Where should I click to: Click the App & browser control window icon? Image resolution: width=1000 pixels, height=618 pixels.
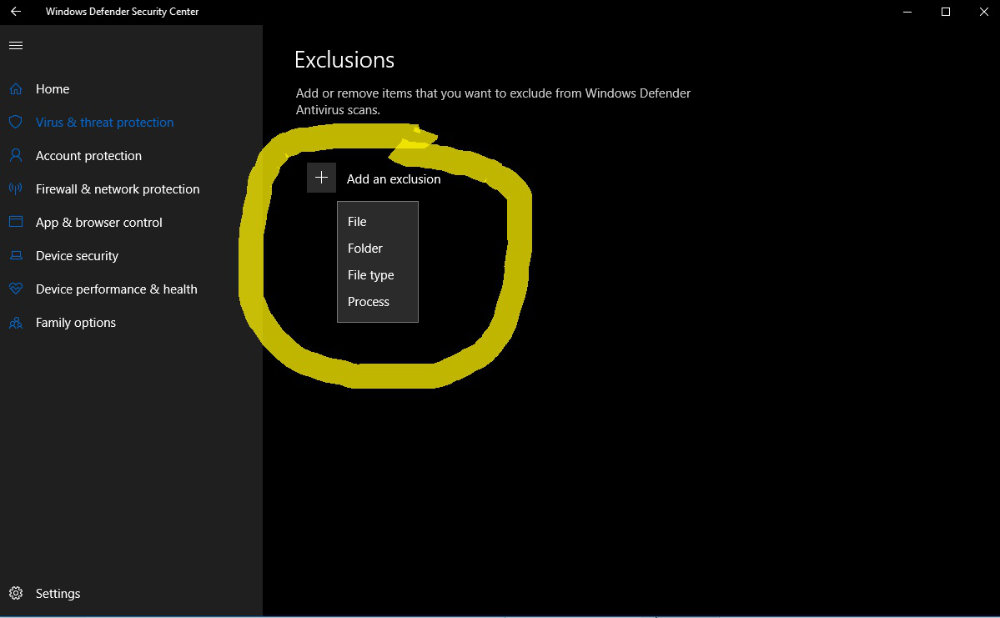16,222
